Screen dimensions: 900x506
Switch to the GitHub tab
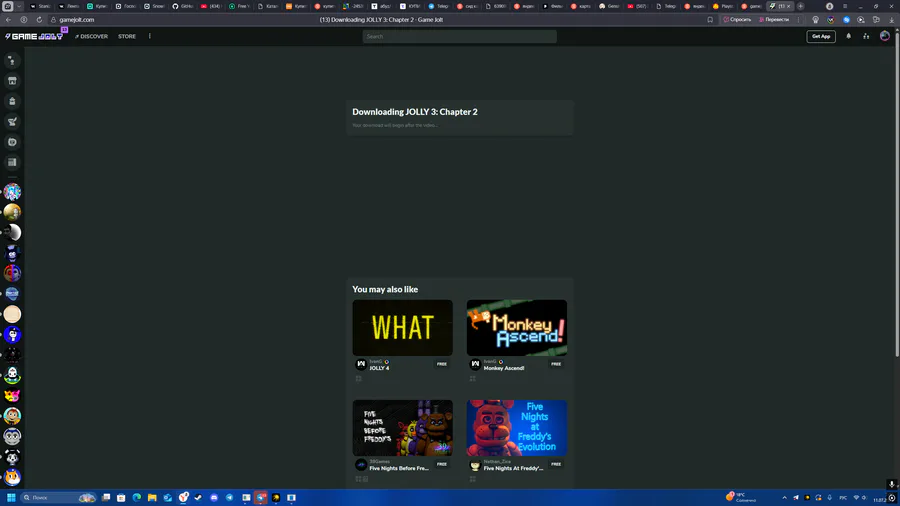[x=183, y=6]
